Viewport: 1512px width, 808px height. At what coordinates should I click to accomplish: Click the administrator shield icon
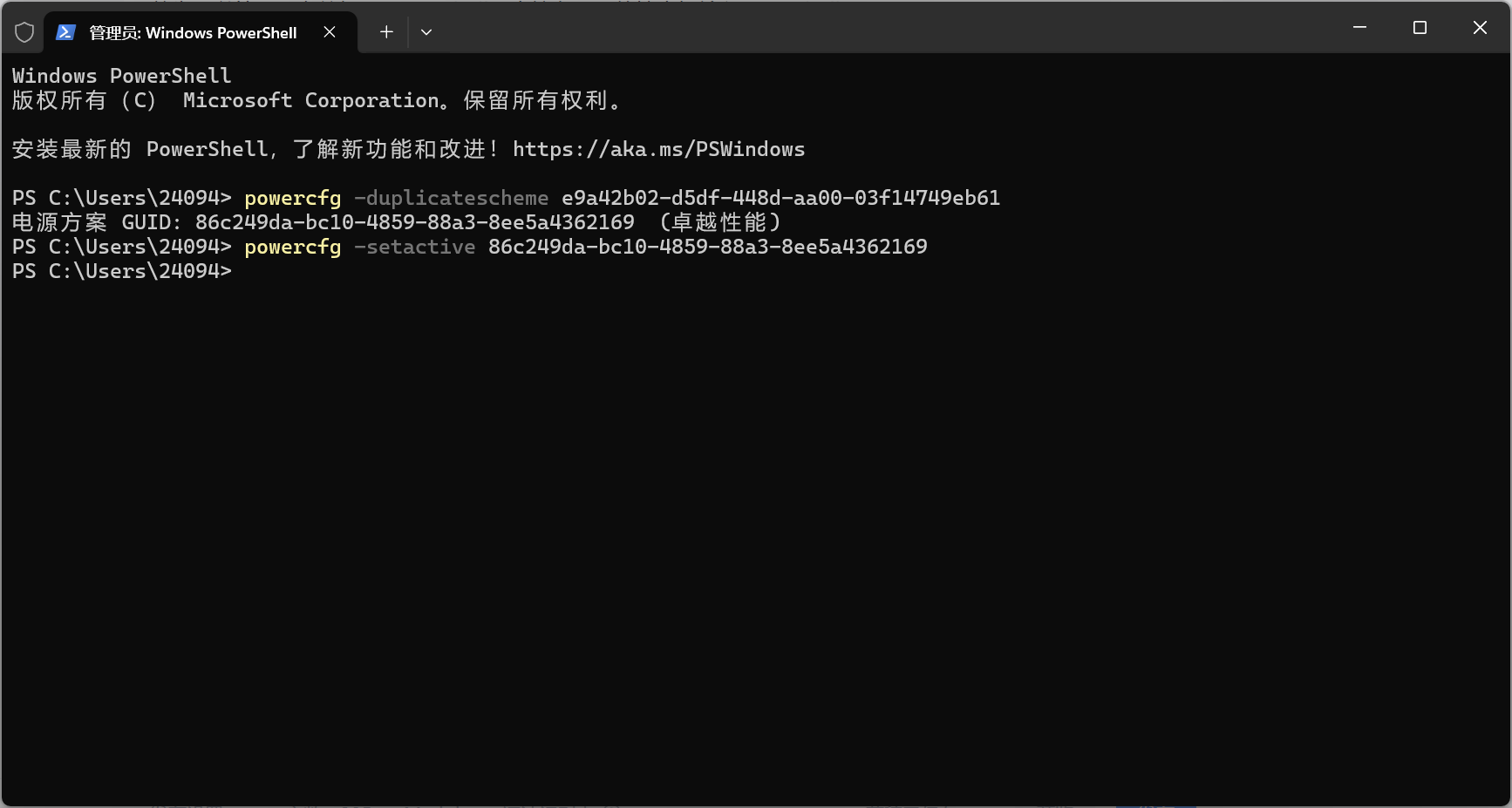24,32
